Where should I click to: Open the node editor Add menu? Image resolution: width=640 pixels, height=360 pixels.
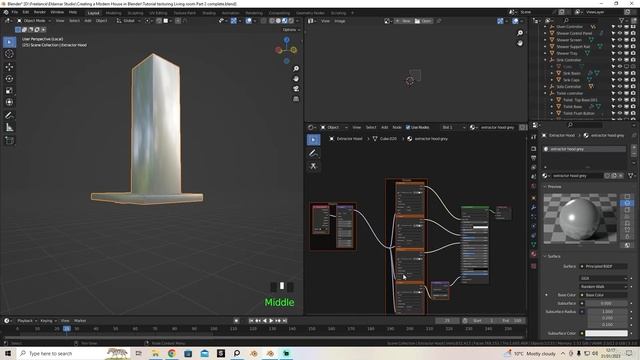[384, 127]
